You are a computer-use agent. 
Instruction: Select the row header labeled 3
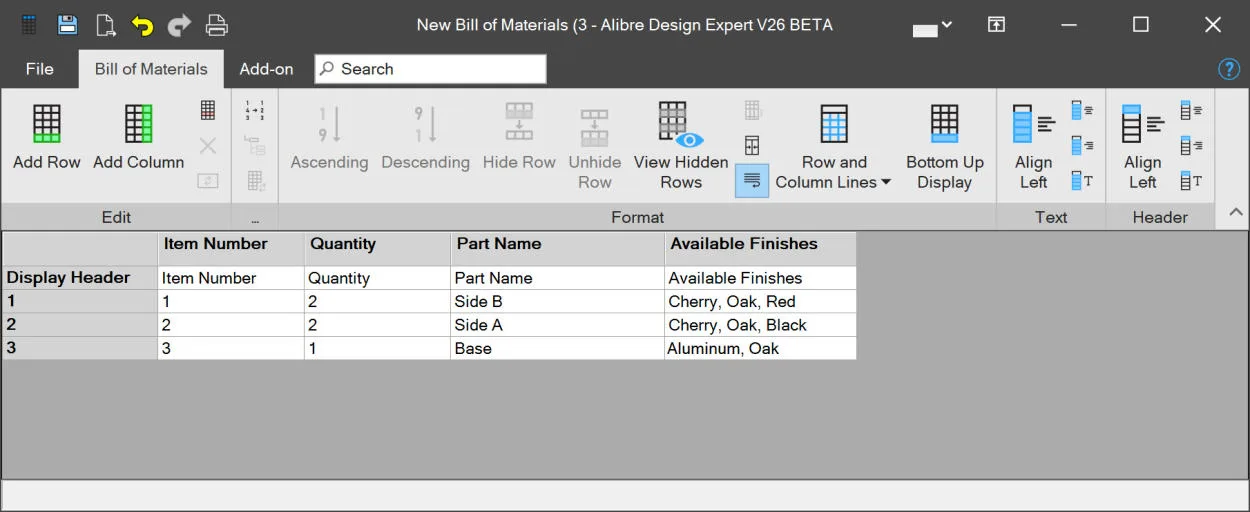coord(79,348)
